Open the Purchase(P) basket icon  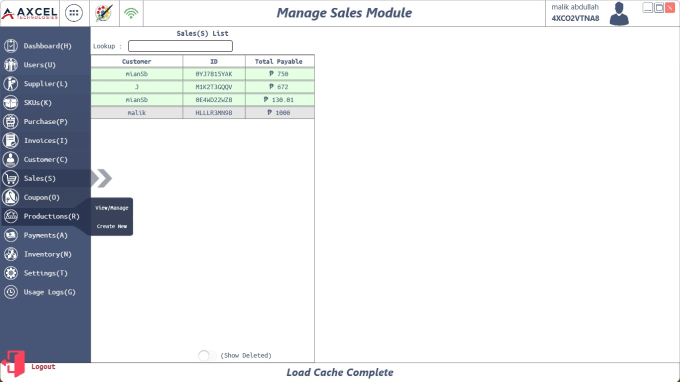pyautogui.click(x=11, y=121)
